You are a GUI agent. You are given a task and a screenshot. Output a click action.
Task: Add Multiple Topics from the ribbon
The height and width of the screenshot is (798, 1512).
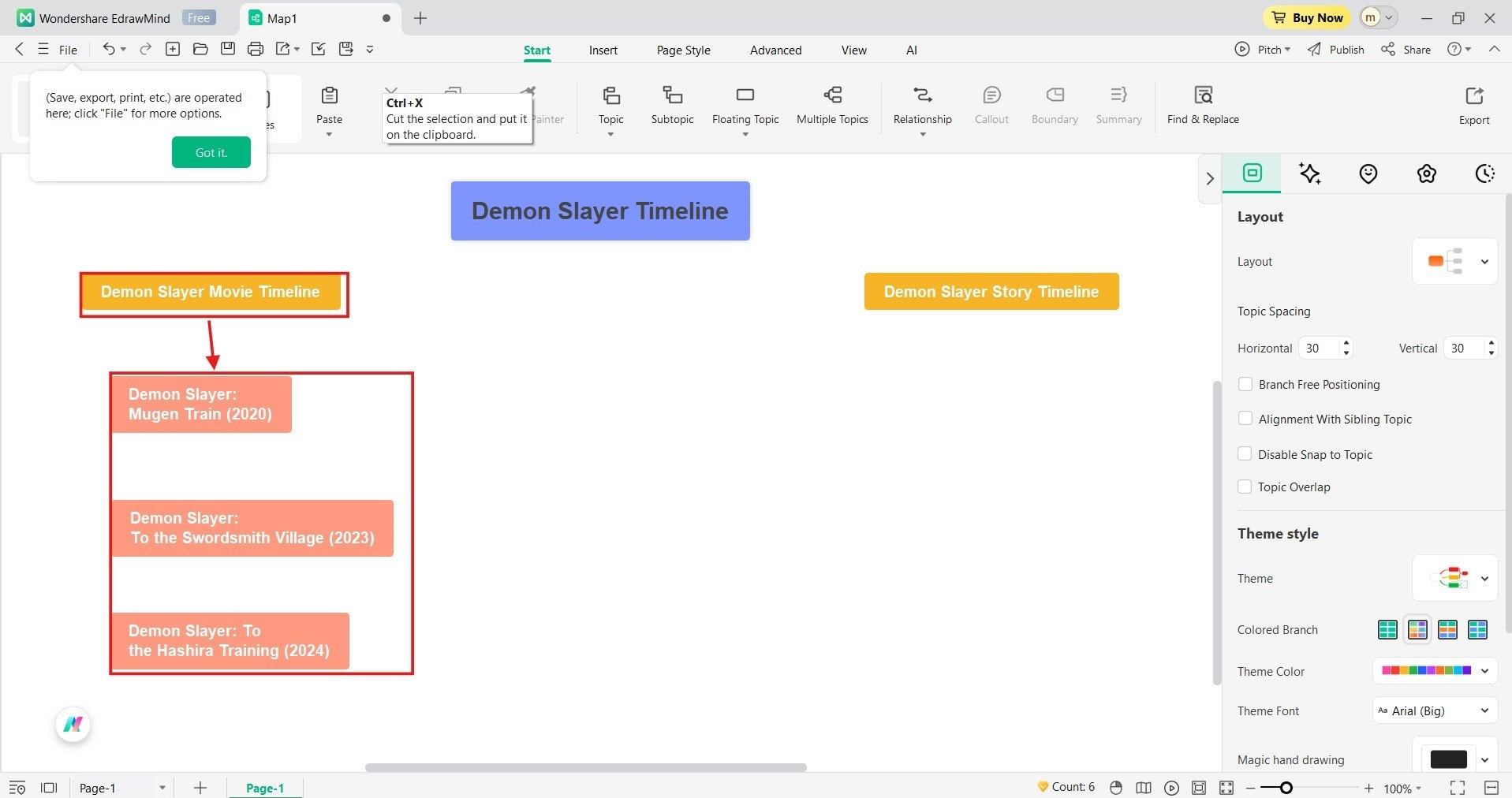(832, 106)
